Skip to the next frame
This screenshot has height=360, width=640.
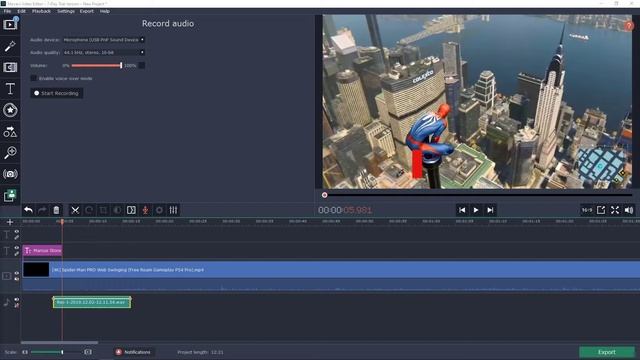(490, 210)
